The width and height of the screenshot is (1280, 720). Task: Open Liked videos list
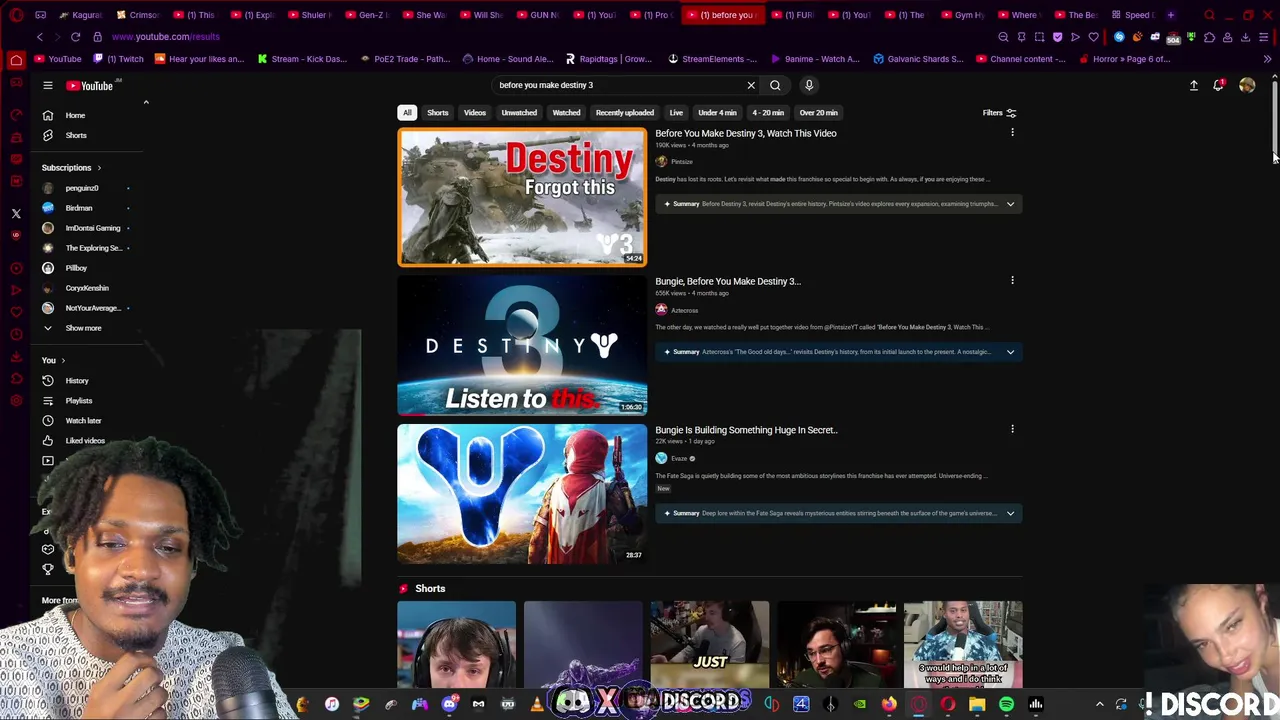pyautogui.click(x=85, y=441)
